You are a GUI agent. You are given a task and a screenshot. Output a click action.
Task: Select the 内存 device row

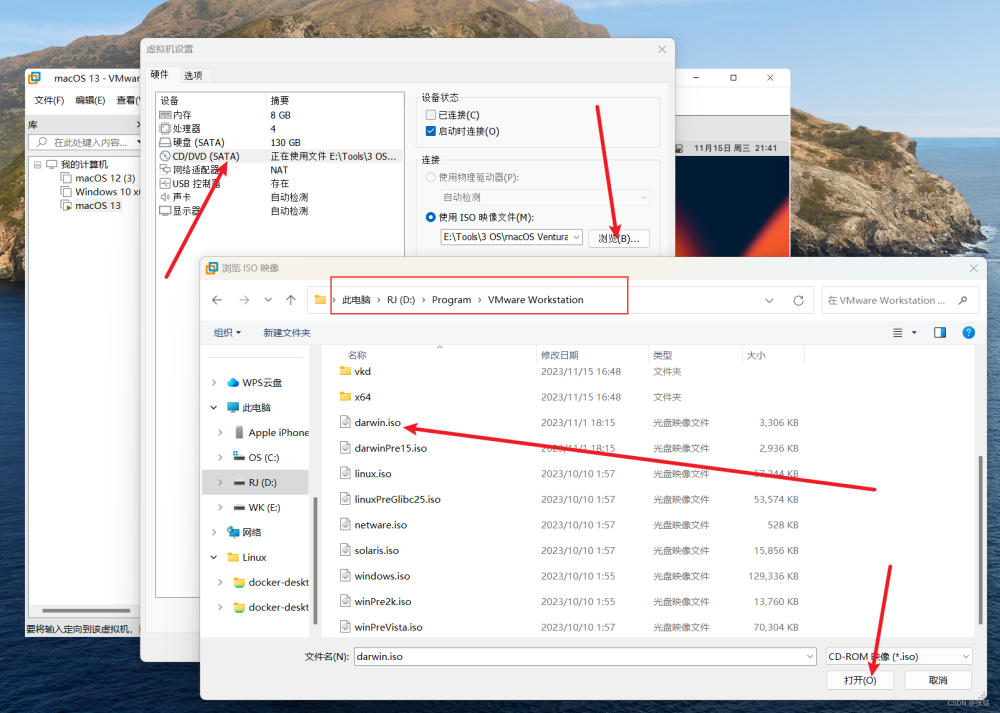pos(280,115)
